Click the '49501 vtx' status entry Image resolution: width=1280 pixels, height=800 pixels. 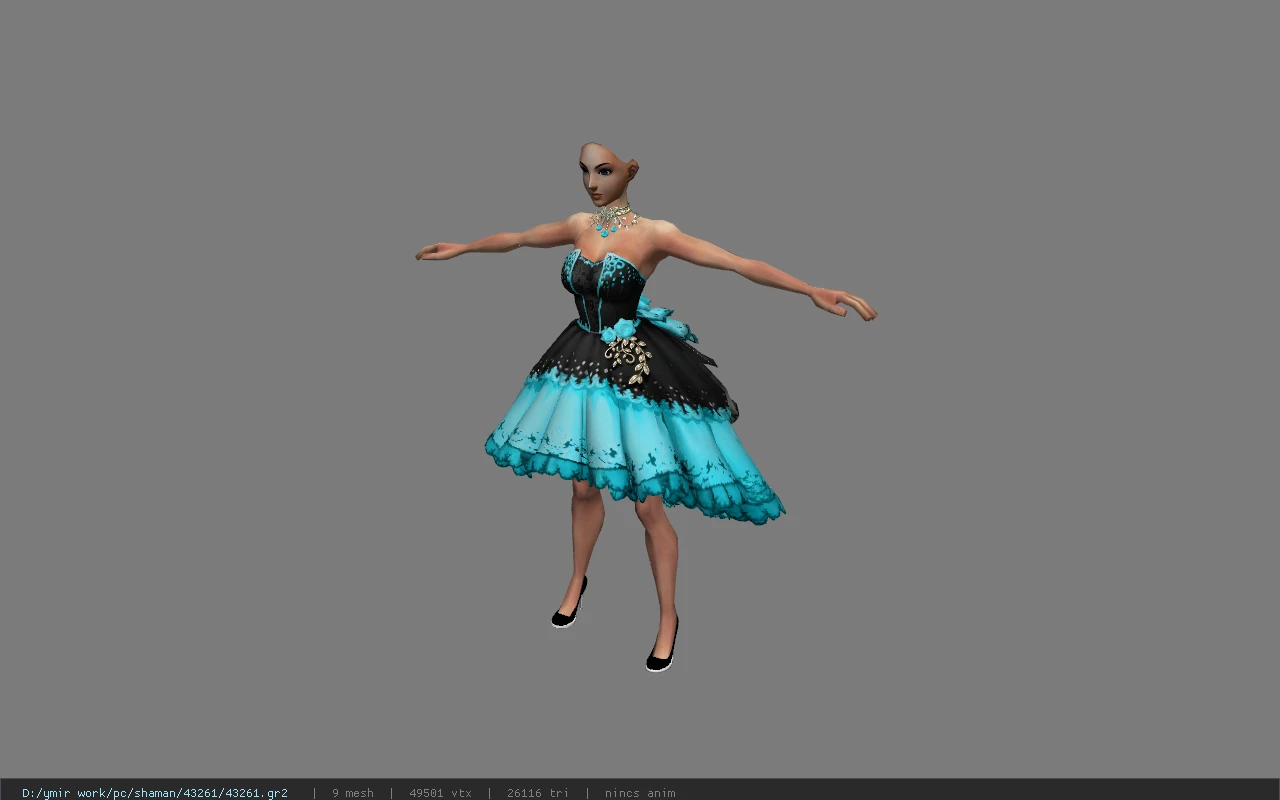(x=440, y=793)
